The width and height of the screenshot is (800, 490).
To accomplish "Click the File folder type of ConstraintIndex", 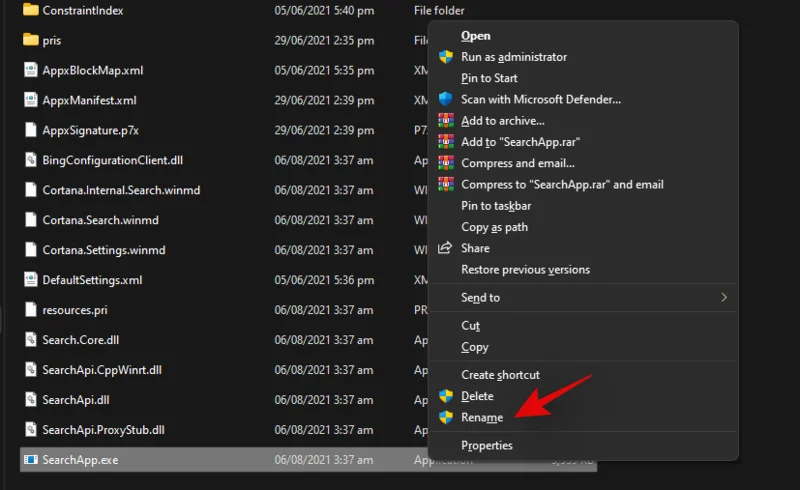I will [439, 10].
